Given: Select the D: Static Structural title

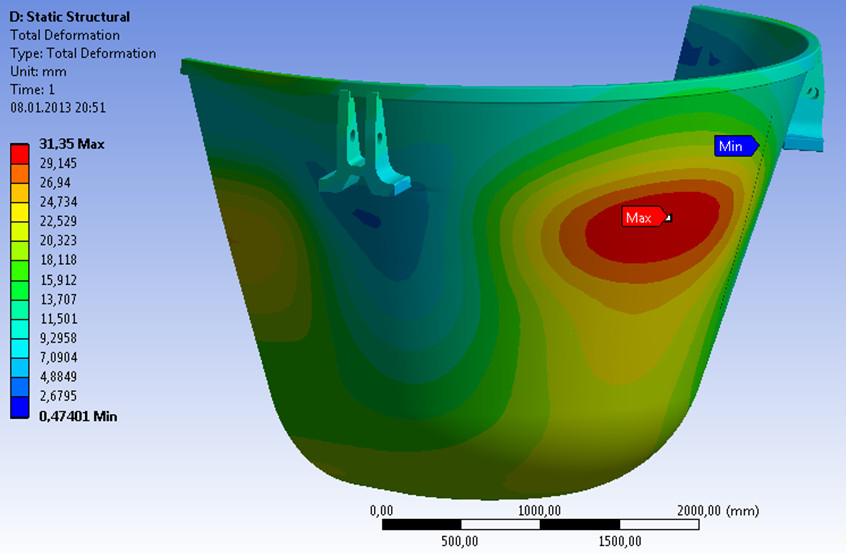Looking at the screenshot, I should pos(69,17).
